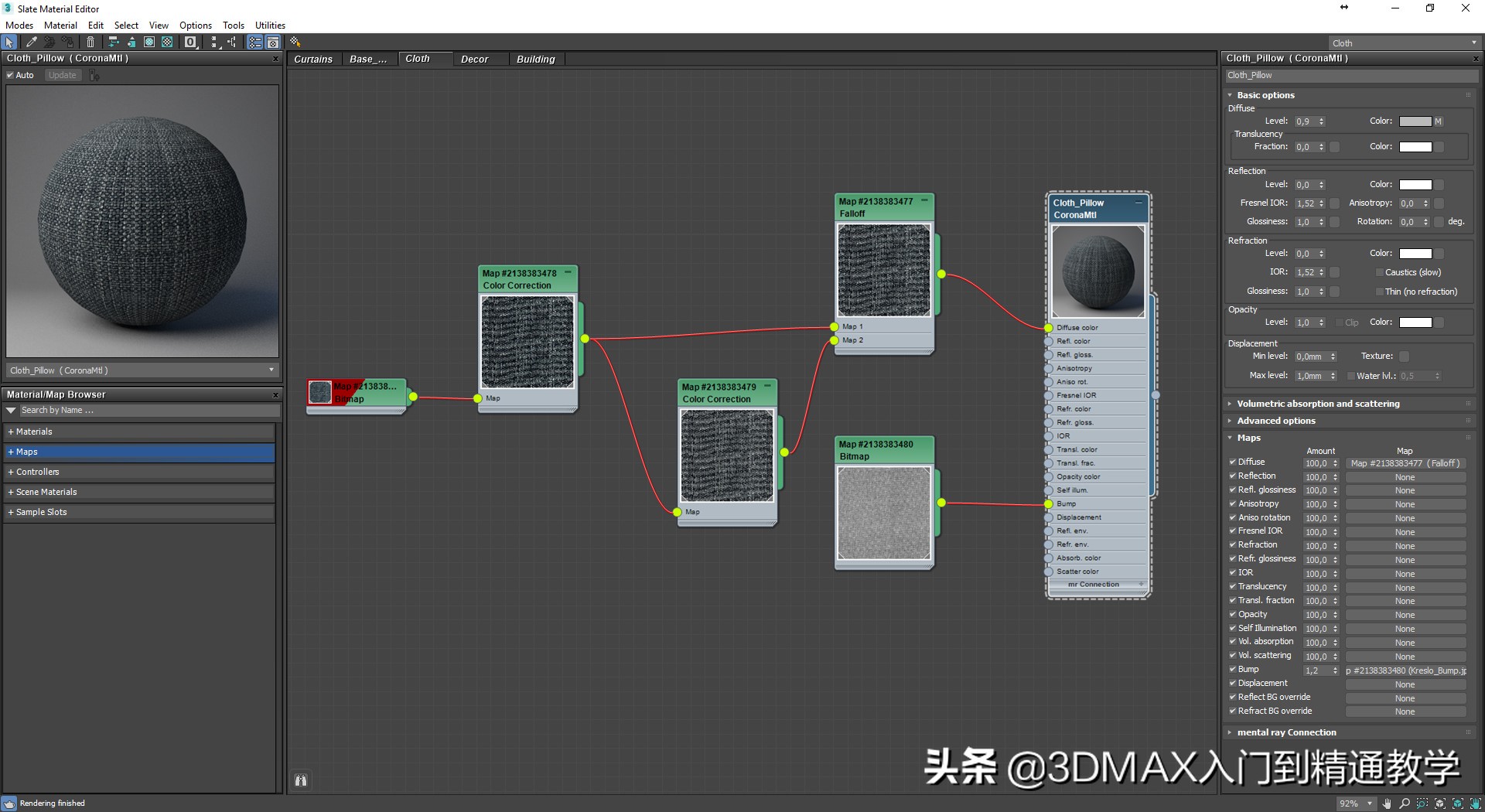Toggle the Parameter Editor panel icon
1485x812 pixels.
point(273,43)
